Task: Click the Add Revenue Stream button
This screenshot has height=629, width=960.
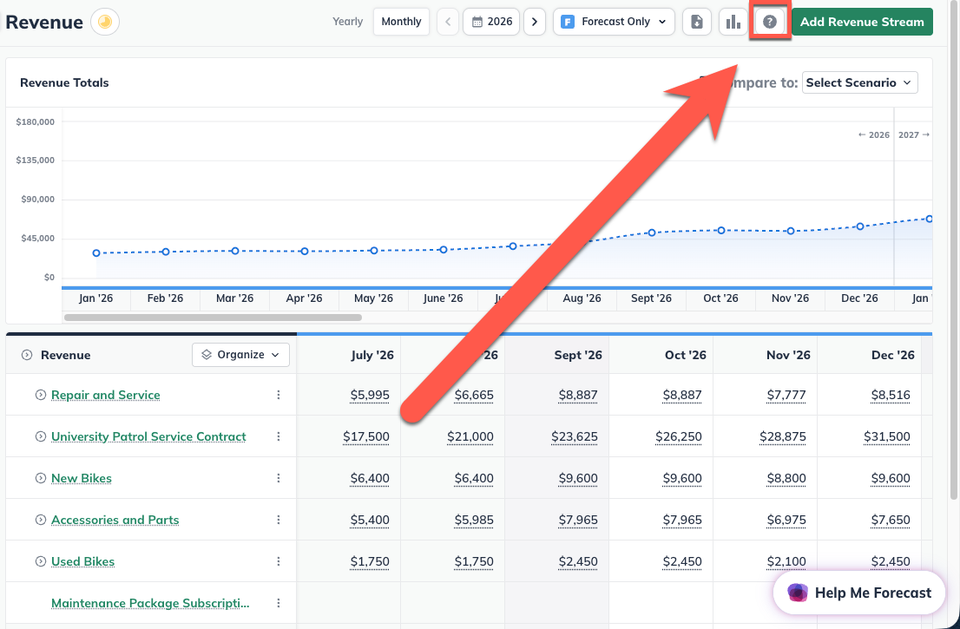Action: click(862, 22)
